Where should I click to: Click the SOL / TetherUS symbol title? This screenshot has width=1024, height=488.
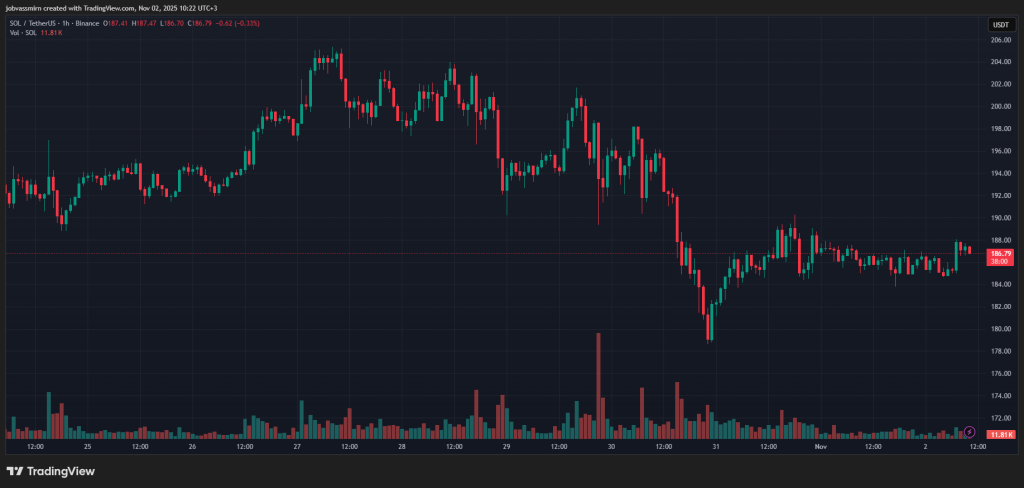click(x=34, y=23)
